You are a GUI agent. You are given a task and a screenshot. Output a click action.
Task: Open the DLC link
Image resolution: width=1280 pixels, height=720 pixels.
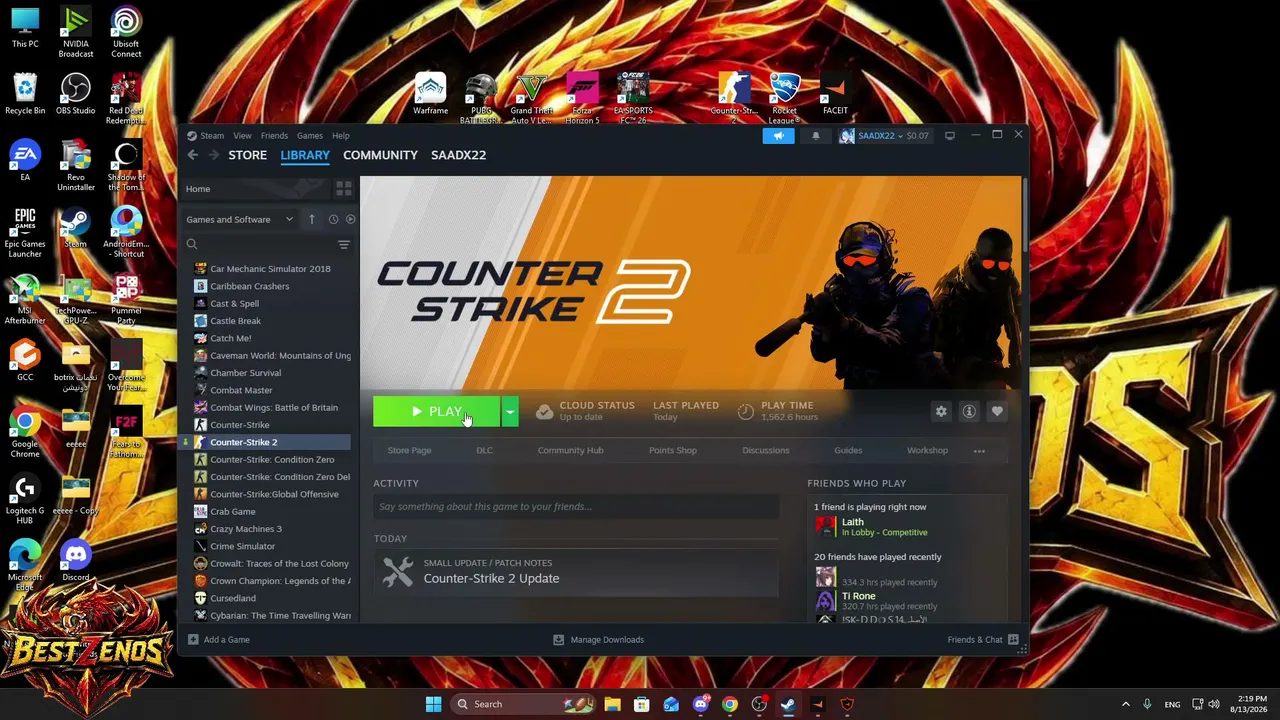(484, 450)
